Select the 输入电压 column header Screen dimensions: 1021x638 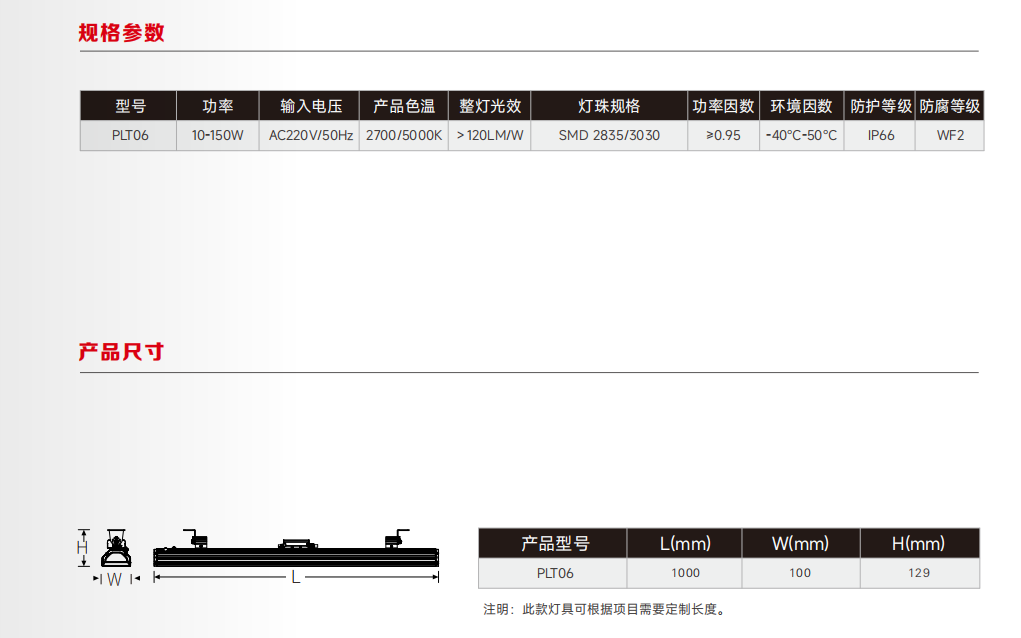(x=311, y=106)
